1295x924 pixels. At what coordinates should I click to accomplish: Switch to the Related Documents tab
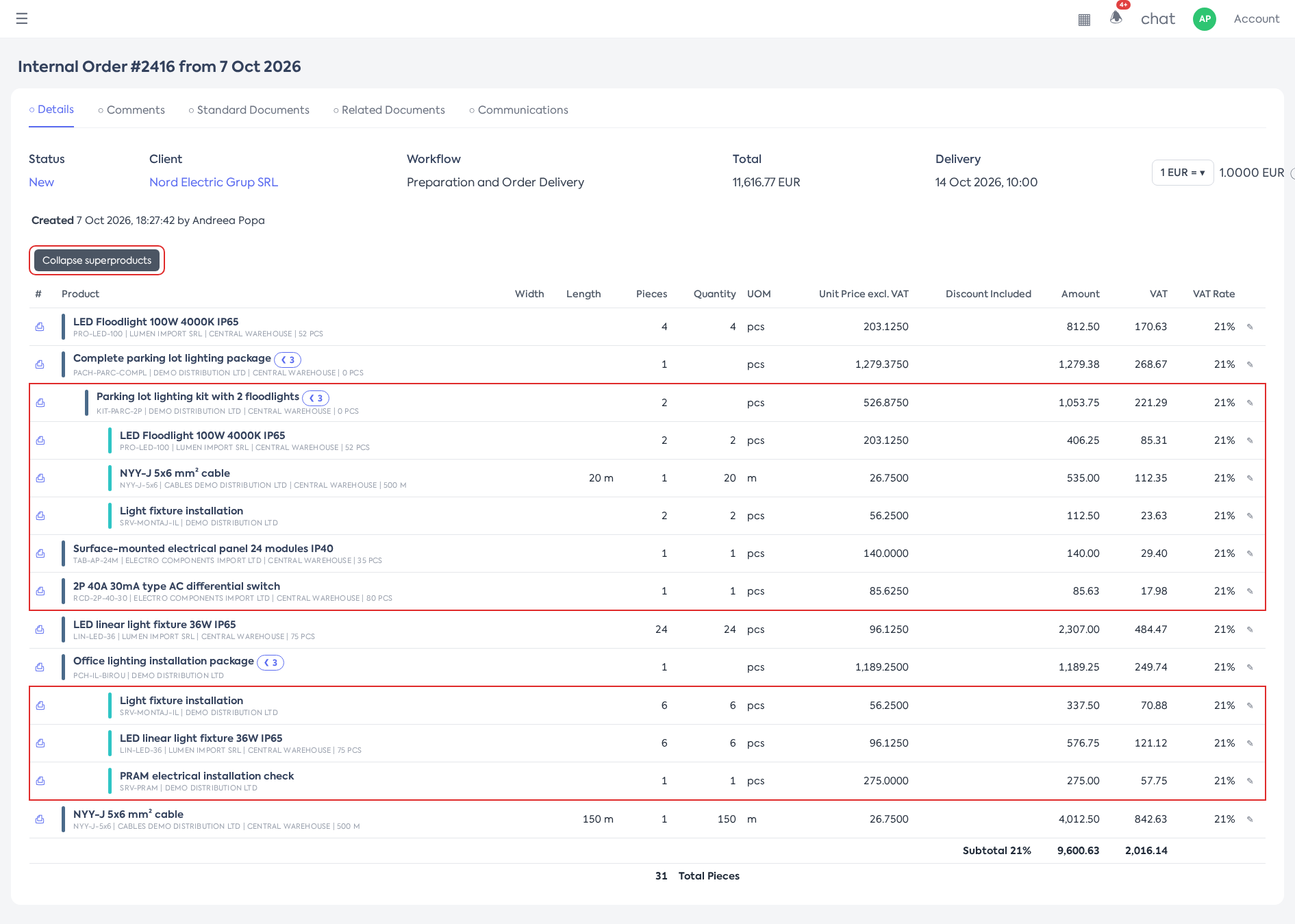(389, 110)
